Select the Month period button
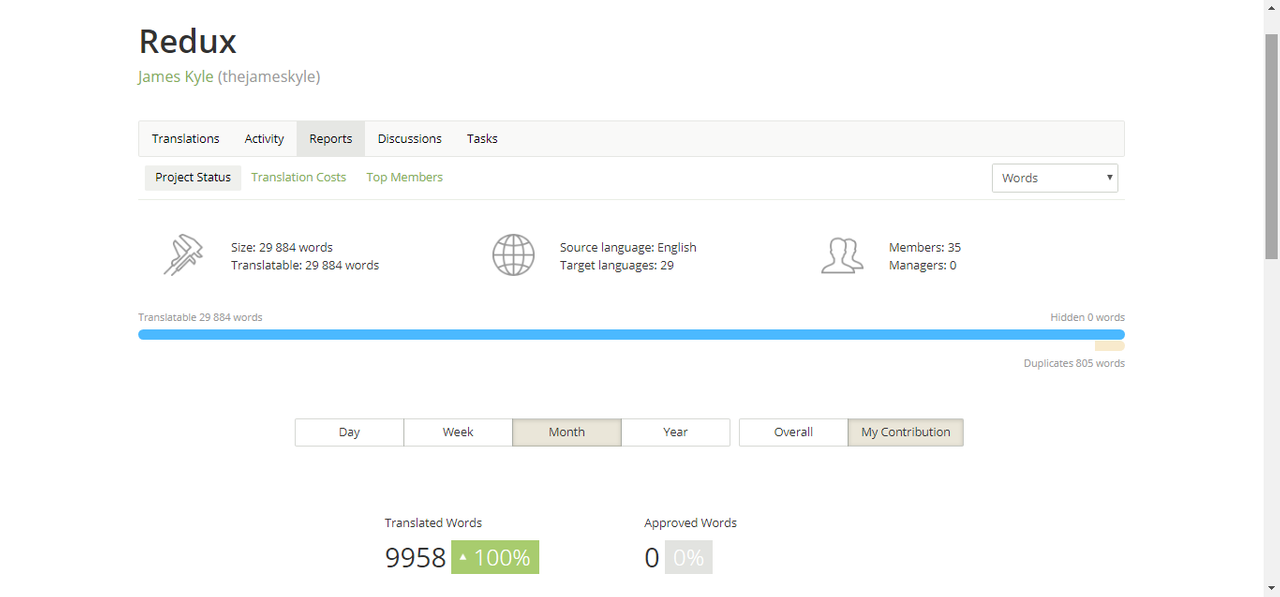The image size is (1280, 597). coord(567,432)
